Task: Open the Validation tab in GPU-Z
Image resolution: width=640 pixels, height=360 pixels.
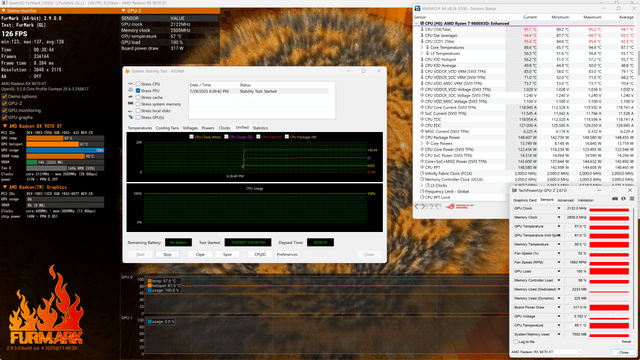Action: (585, 200)
